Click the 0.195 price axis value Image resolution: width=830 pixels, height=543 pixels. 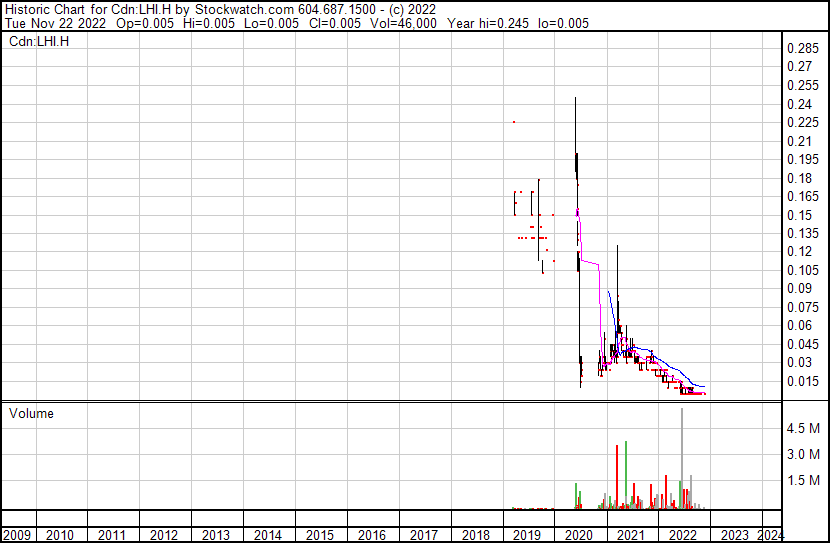coord(802,159)
